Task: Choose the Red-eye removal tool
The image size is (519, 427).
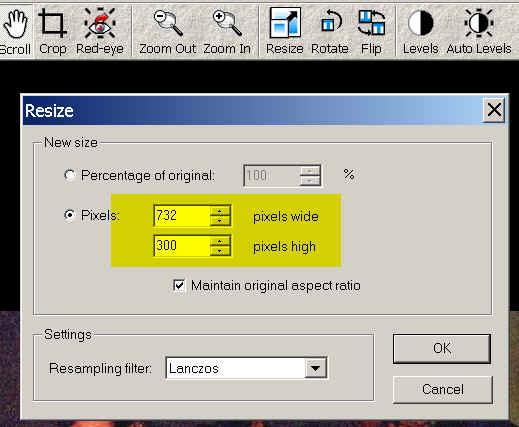Action: [x=100, y=32]
